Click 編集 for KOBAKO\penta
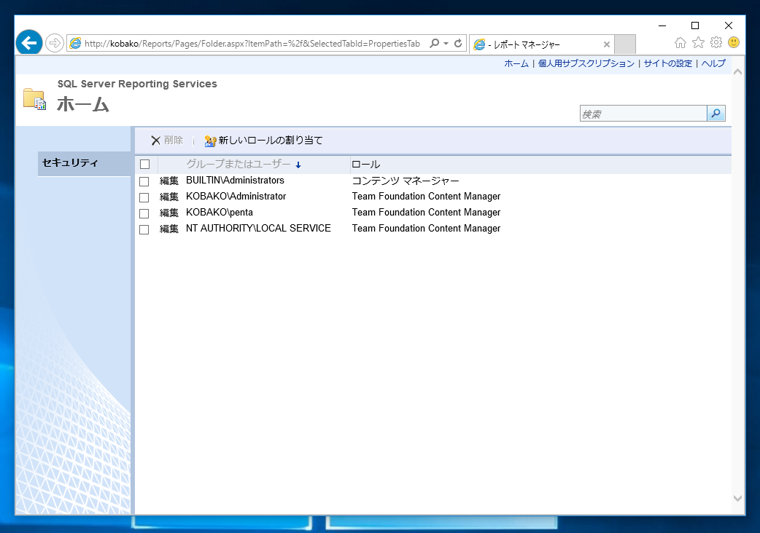This screenshot has height=533, width=760. tap(169, 213)
